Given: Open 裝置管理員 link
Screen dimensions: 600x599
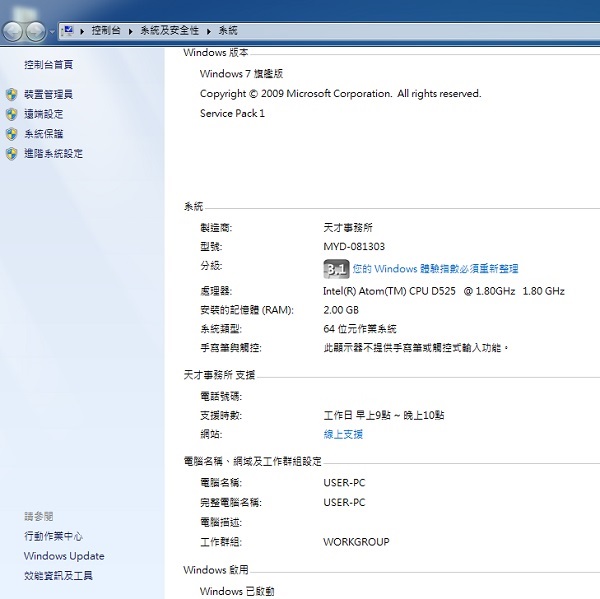Looking at the screenshot, I should (49, 94).
